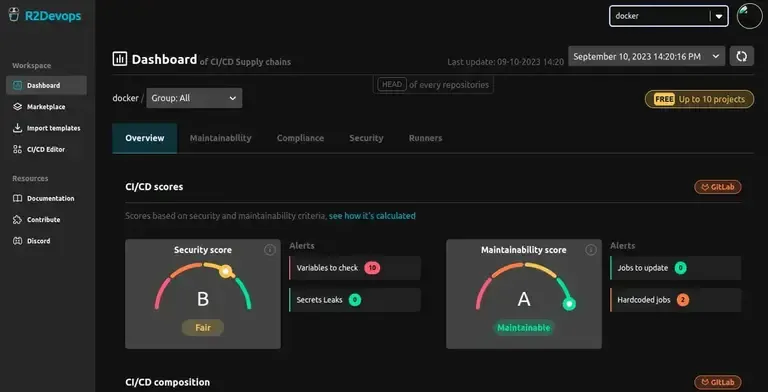This screenshot has height=392, width=768.
Task: Click the FREE Up to 10 projects badge
Action: (699, 99)
